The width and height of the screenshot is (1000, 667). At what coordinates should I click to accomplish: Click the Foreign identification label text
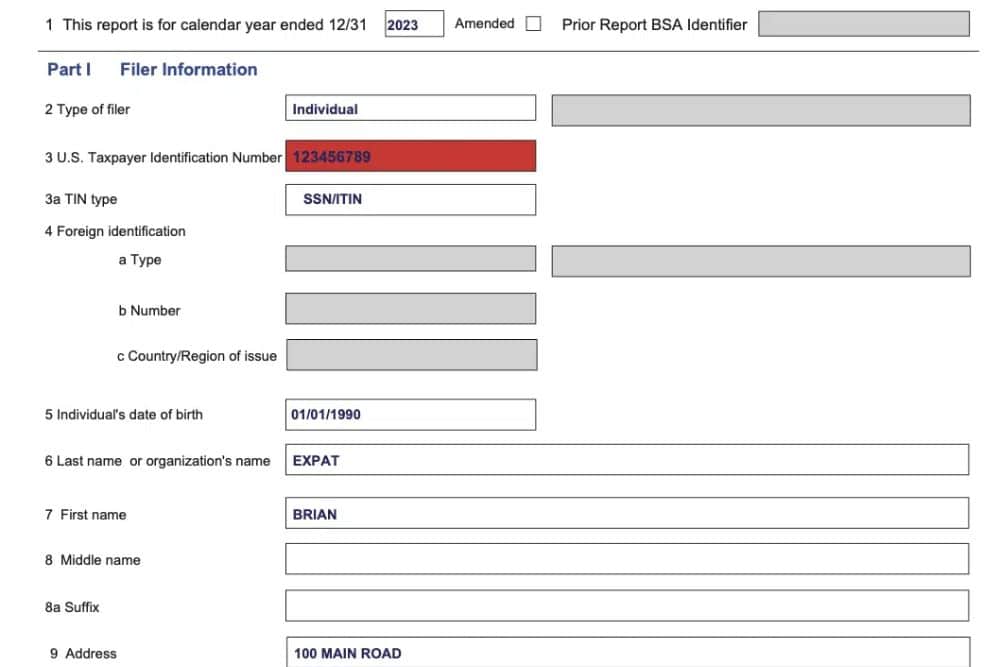[115, 231]
